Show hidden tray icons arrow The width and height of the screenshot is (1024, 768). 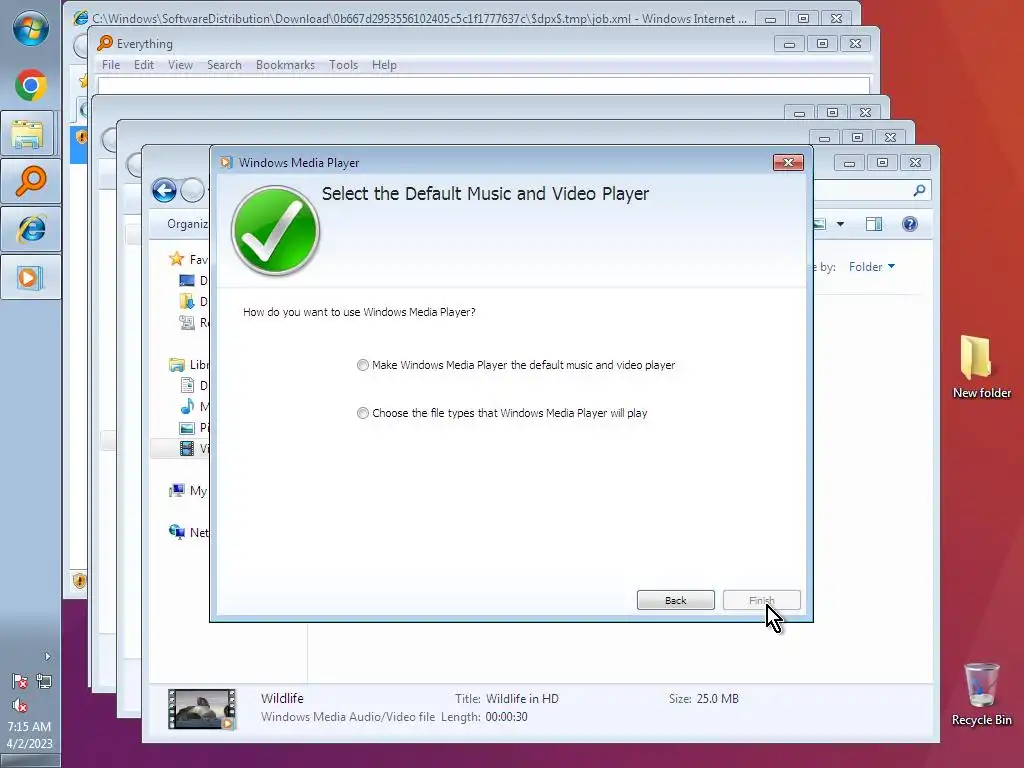47,656
